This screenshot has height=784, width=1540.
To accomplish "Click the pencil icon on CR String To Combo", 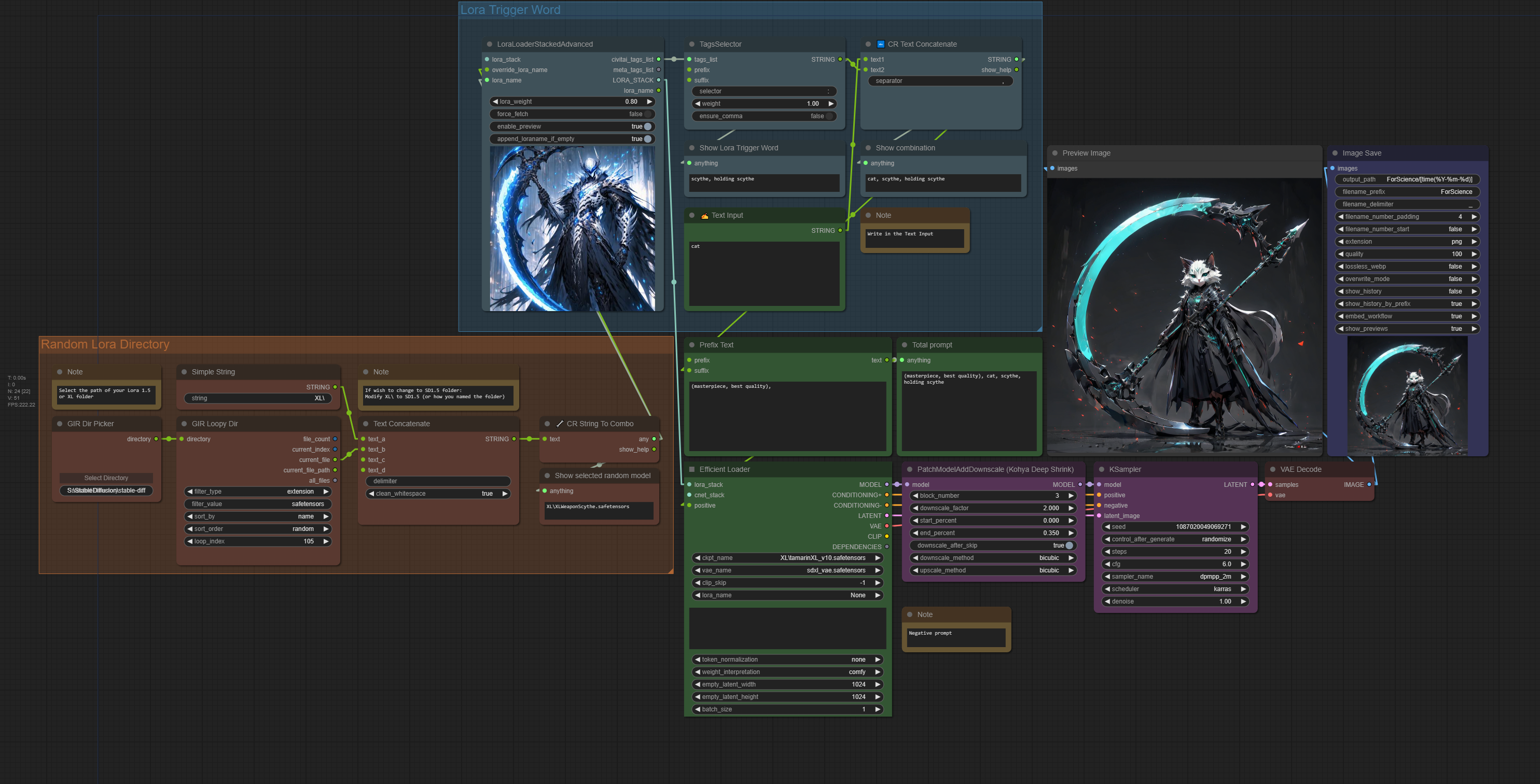I will pos(560,424).
